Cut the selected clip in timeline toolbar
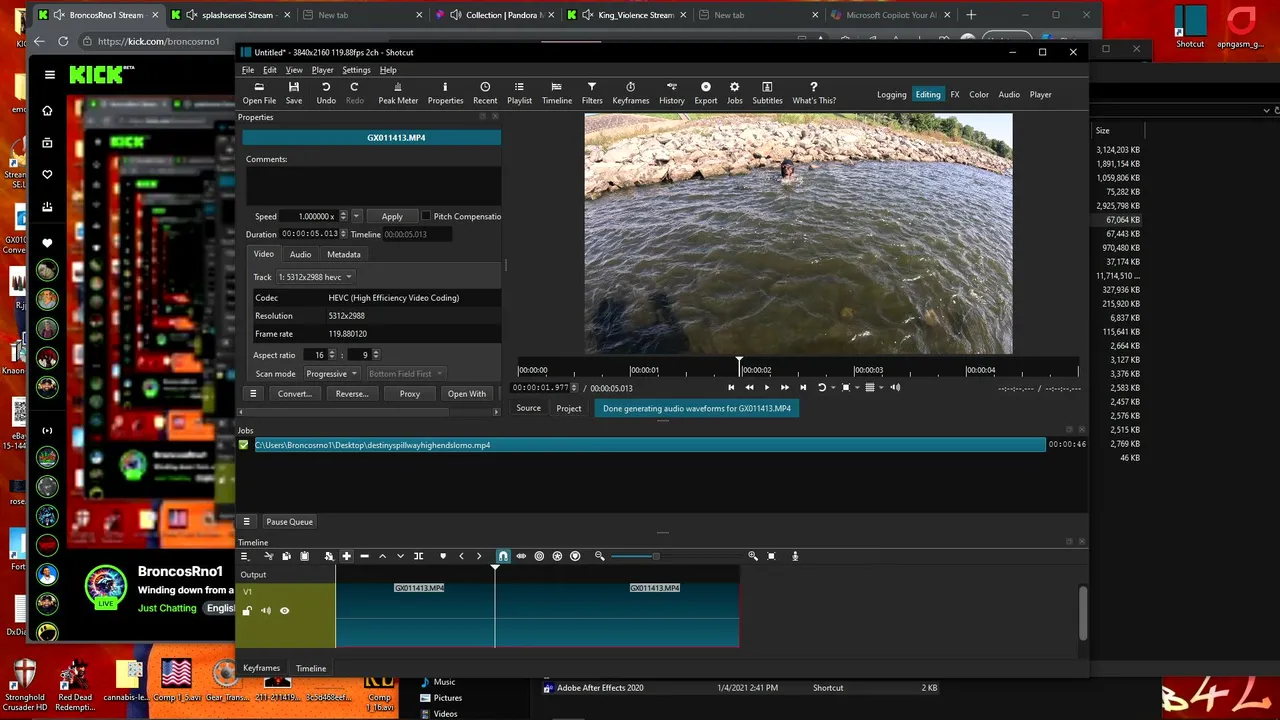Image resolution: width=1280 pixels, height=720 pixels. (268, 556)
